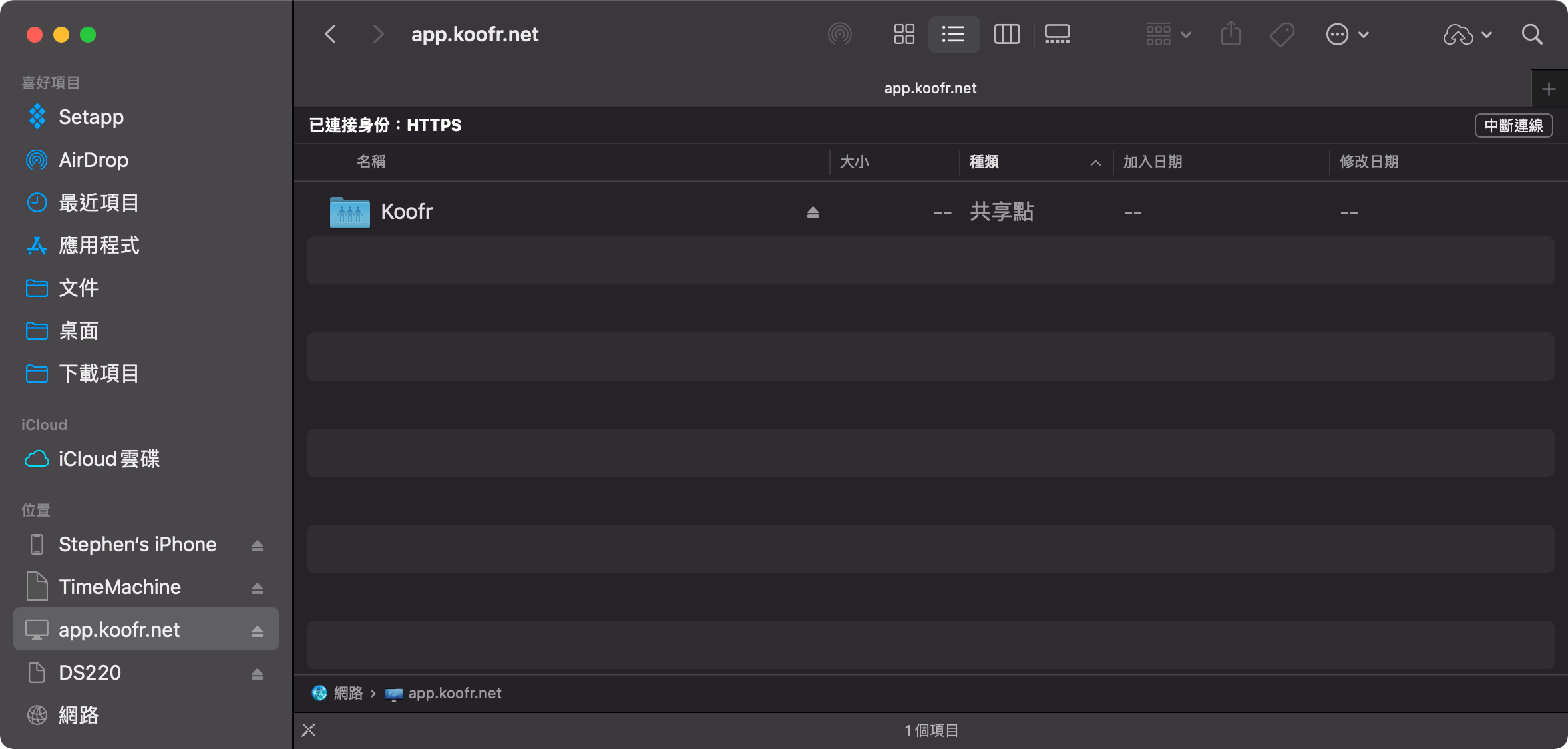
Task: Open Setapp in sidebar
Action: click(146, 117)
